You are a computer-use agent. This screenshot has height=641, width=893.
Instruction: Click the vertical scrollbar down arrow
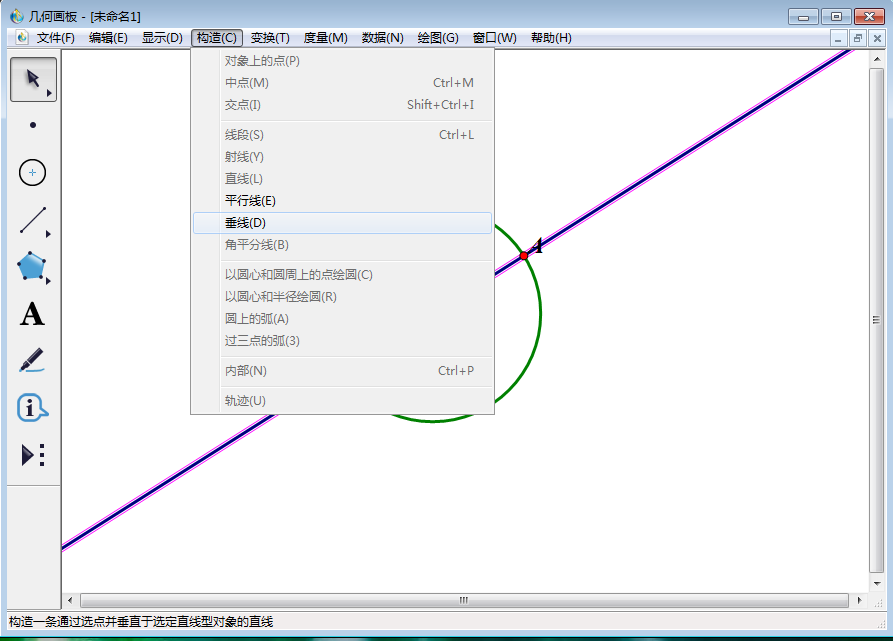pos(876,584)
